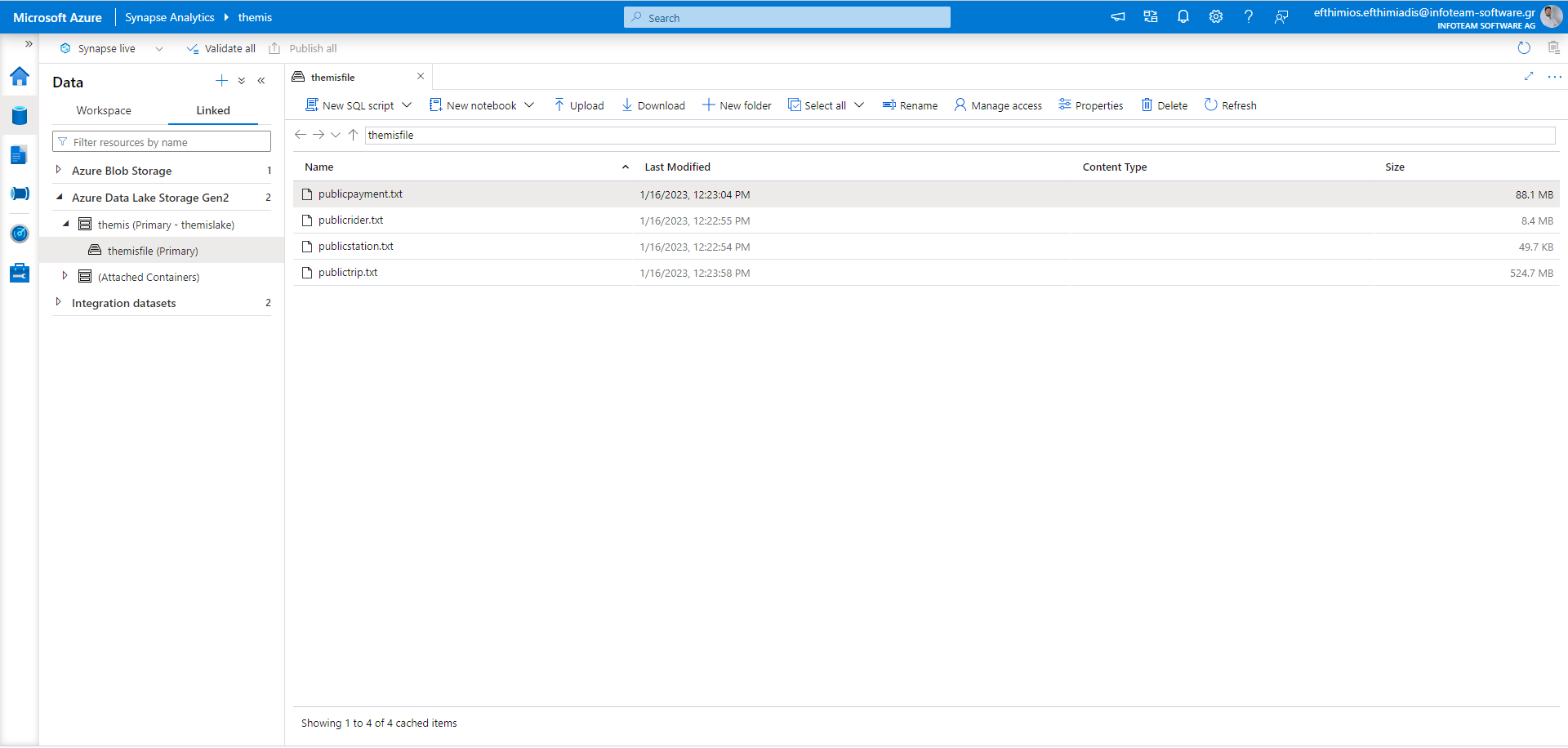Open the Home hub in the left sidebar
Viewport: 1568px width, 748px height.
(20, 77)
